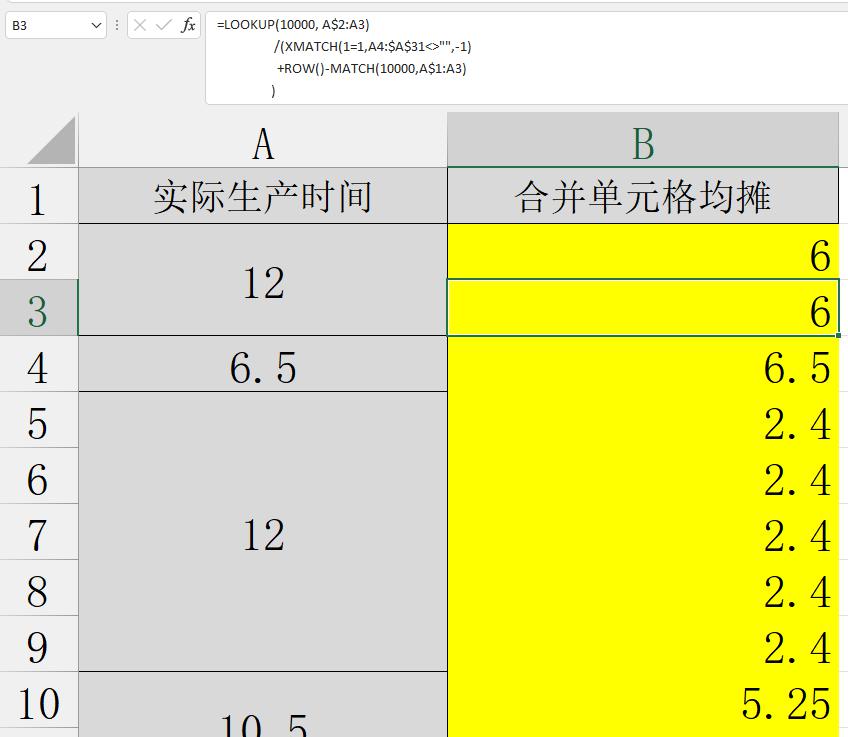This screenshot has width=848, height=737.
Task: Click the fill handle of cell B3
Action: [838, 335]
